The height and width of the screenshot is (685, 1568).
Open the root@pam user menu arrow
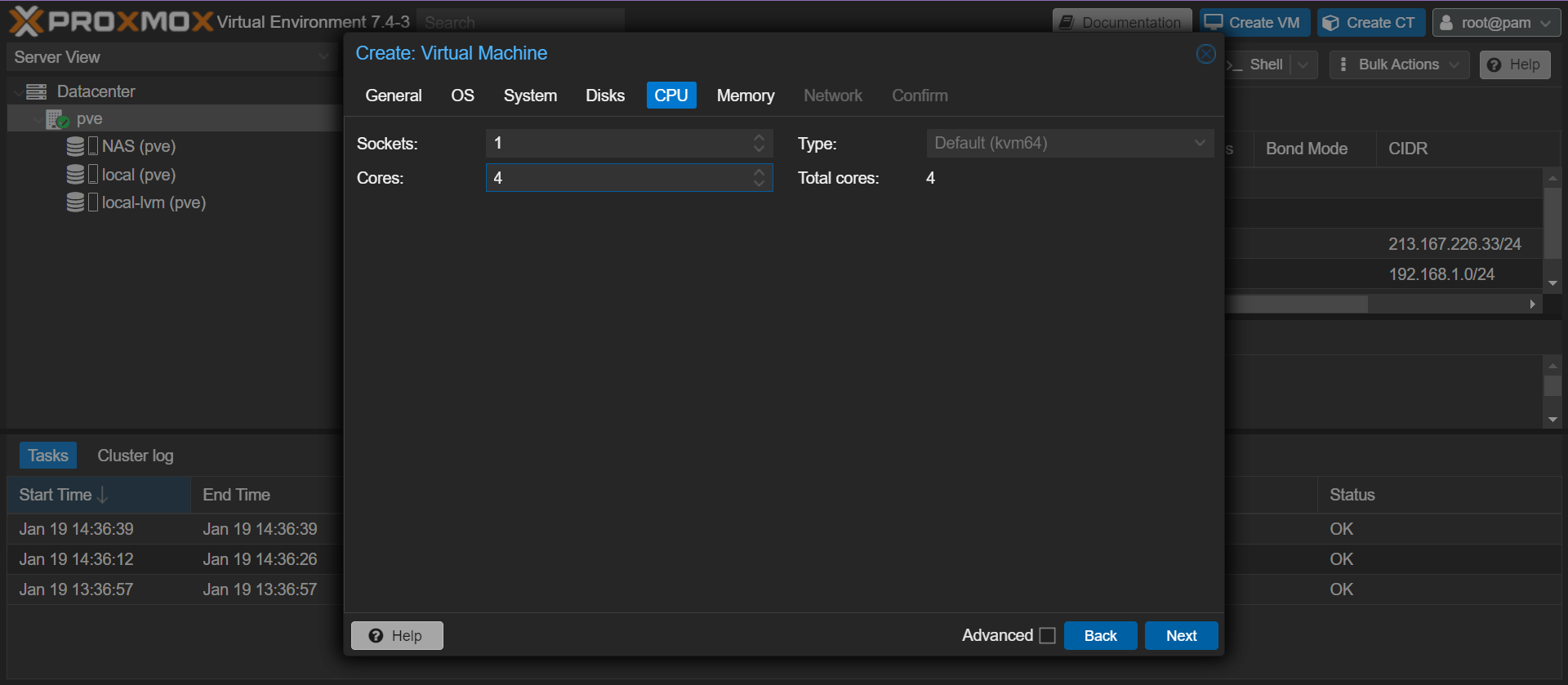tap(1545, 23)
